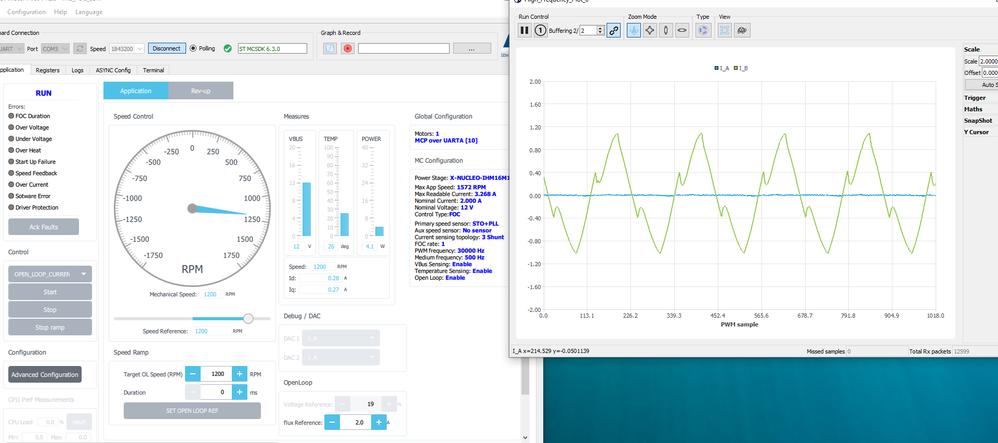Click the VBUS level bar
The image size is (998, 443).
(x=307, y=209)
